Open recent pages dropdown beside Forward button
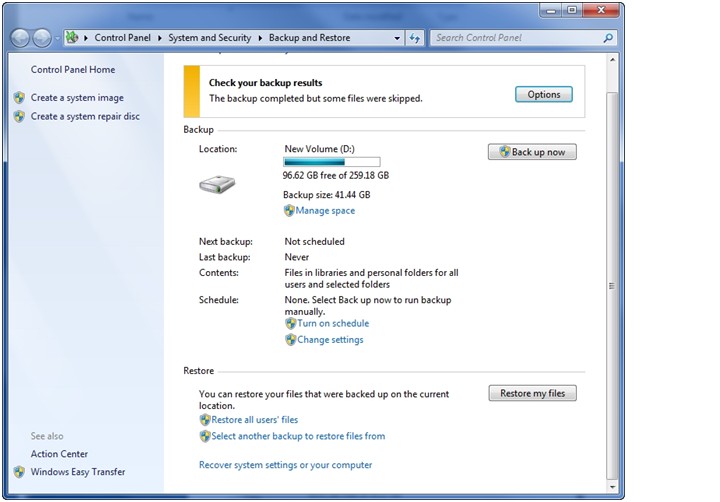720x502 pixels. click(x=57, y=38)
